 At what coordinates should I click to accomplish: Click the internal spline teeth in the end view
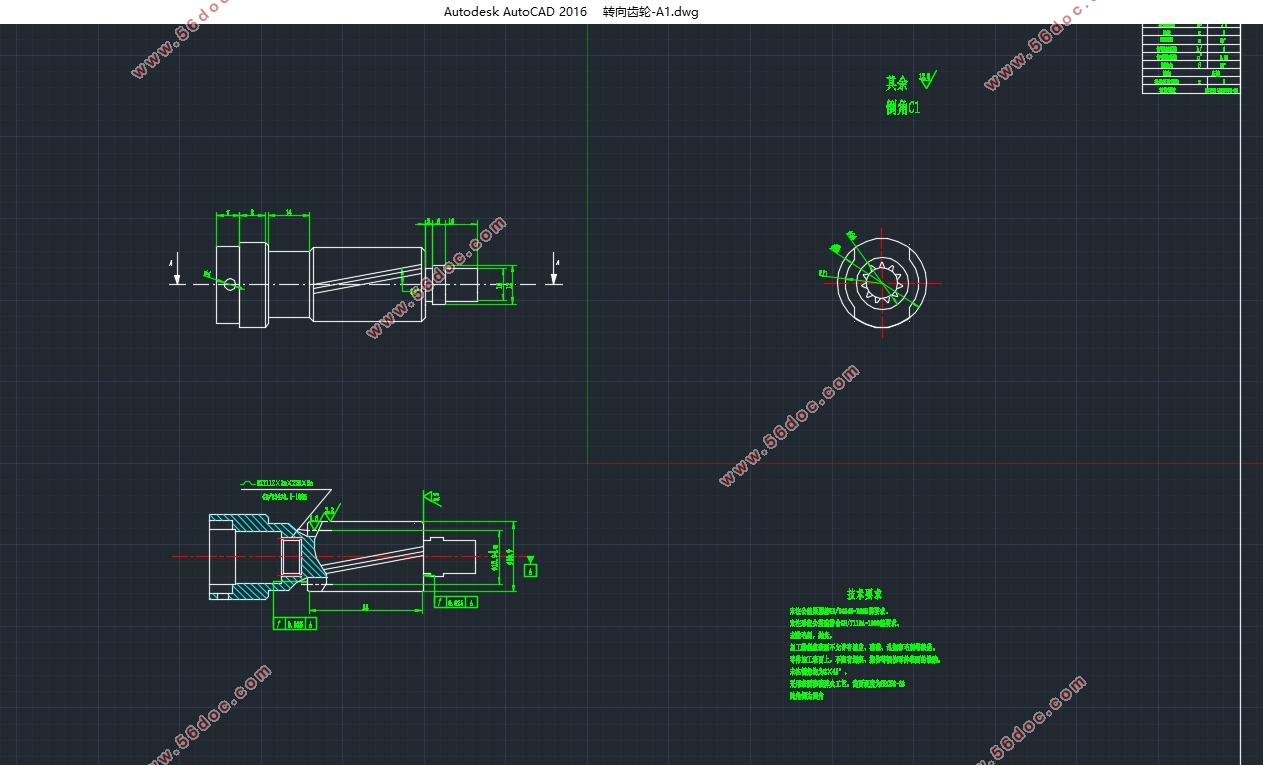(x=881, y=283)
